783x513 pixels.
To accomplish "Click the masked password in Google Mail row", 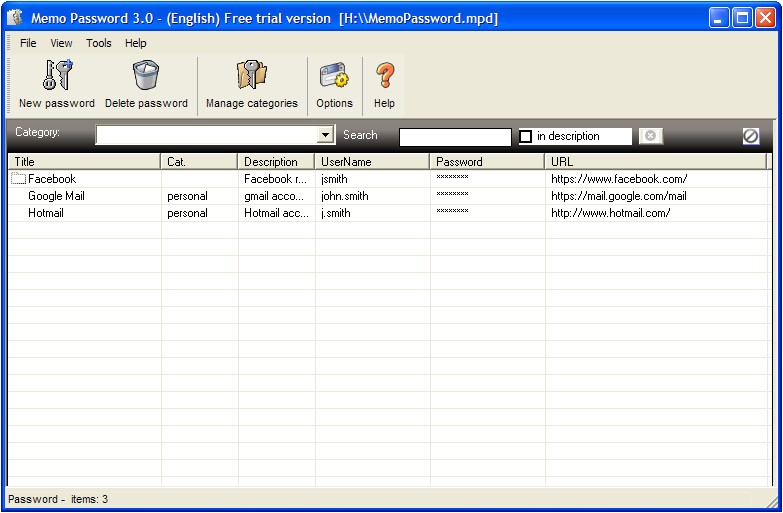I will coord(452,194).
